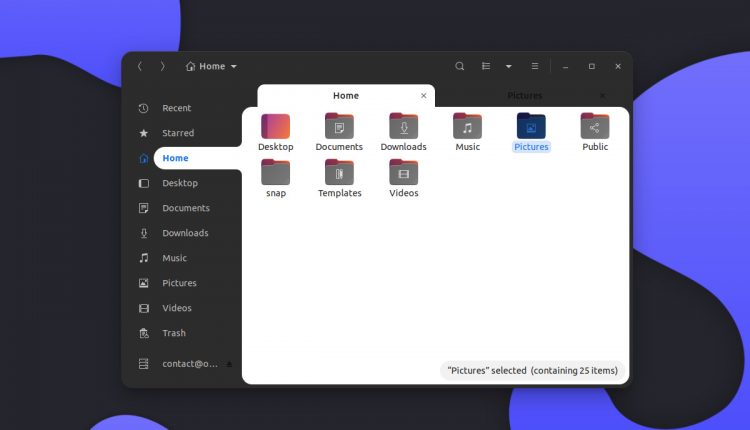Viewport: 750px width, 430px height.
Task: Eject the contact@ mounted location
Action: pos(229,364)
